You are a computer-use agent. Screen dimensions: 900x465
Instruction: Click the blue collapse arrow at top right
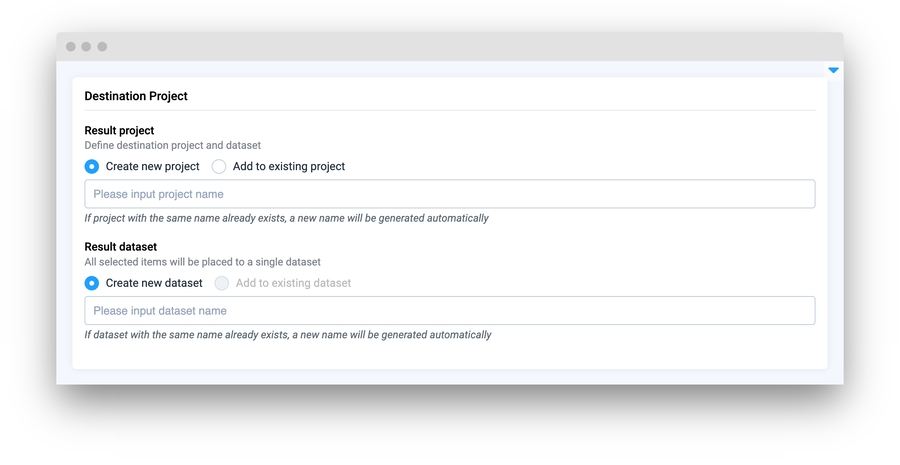click(833, 70)
